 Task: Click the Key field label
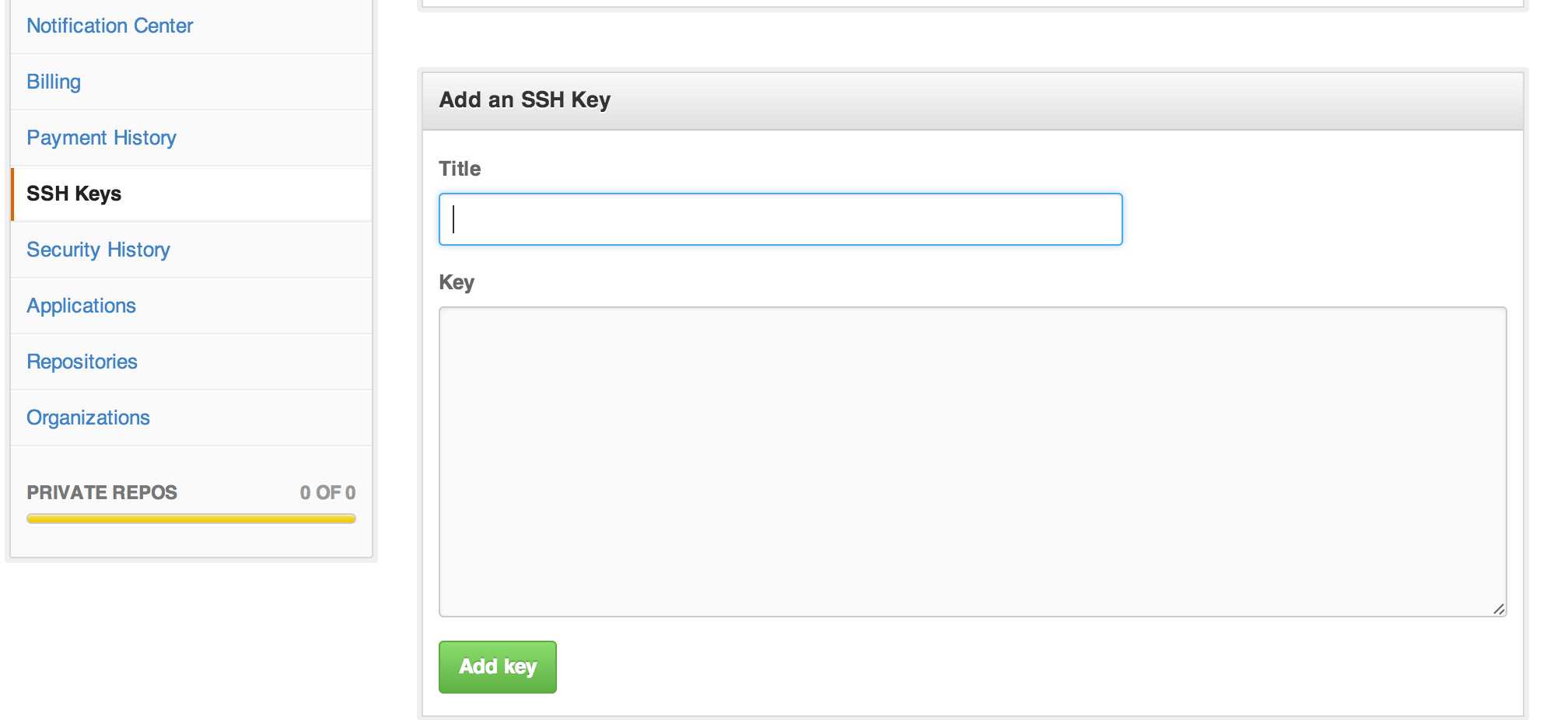(x=457, y=282)
